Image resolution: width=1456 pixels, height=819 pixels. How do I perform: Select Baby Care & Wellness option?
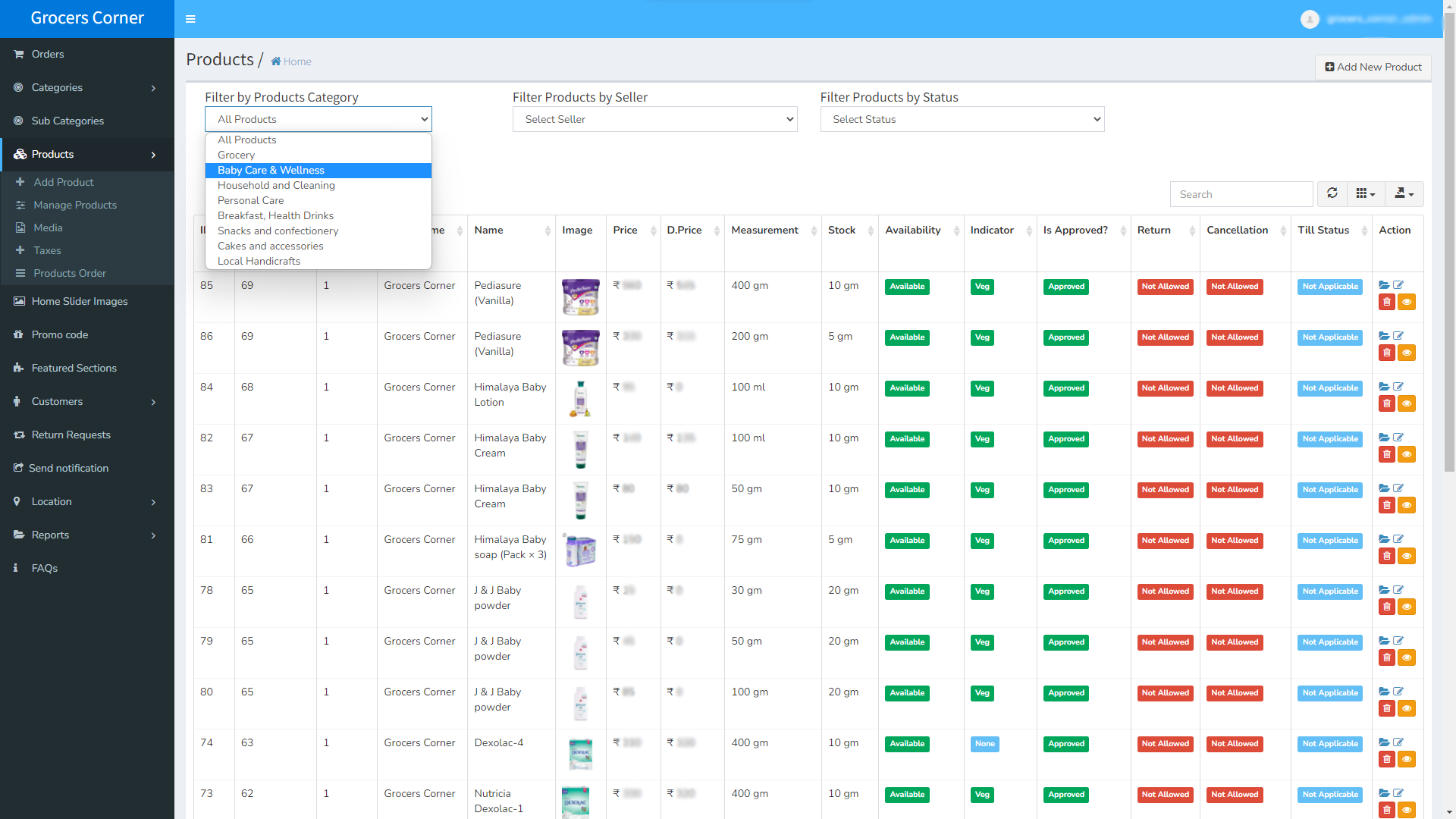coord(271,171)
